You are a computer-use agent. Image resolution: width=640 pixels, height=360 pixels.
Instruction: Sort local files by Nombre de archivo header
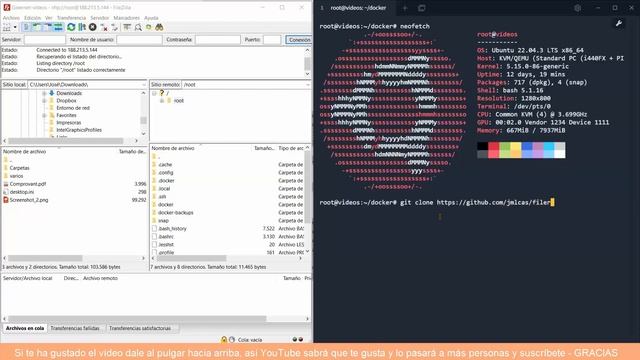pyautogui.click(x=24, y=151)
